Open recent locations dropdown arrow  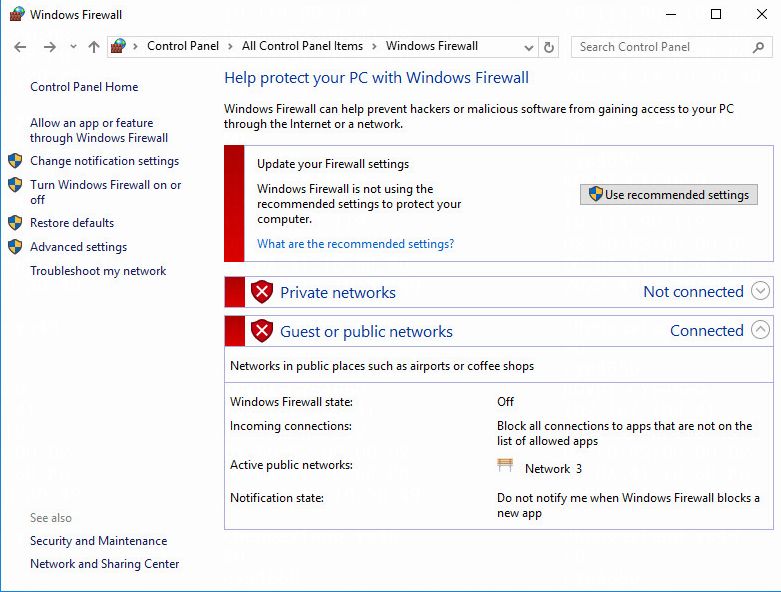(73, 47)
